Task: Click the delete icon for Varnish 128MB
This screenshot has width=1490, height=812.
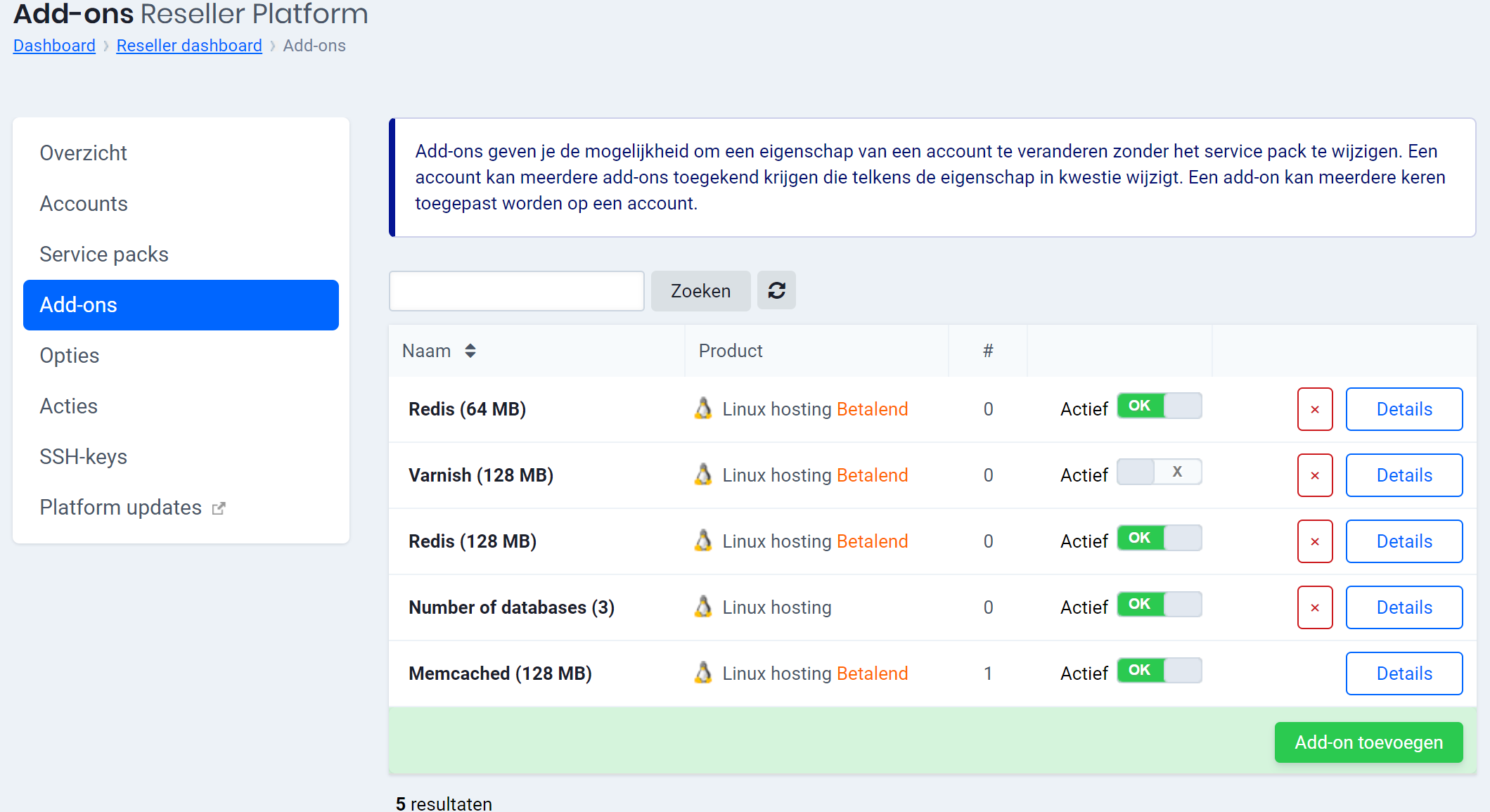Action: [1314, 474]
